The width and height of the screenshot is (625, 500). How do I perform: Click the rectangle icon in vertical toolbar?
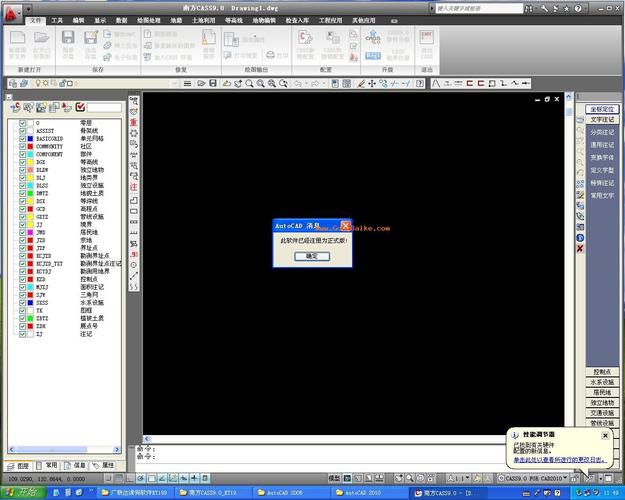pyautogui.click(x=134, y=211)
